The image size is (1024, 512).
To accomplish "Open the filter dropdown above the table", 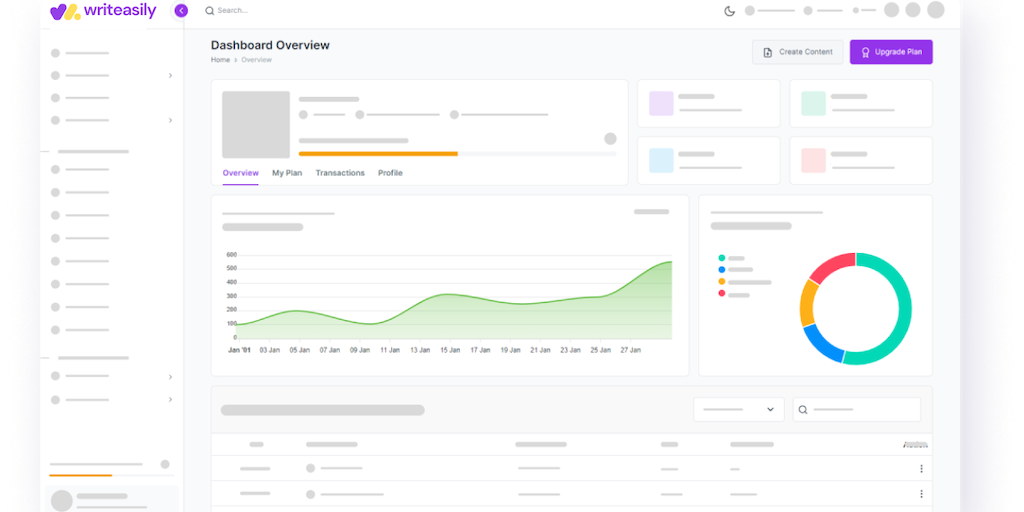I will (739, 409).
